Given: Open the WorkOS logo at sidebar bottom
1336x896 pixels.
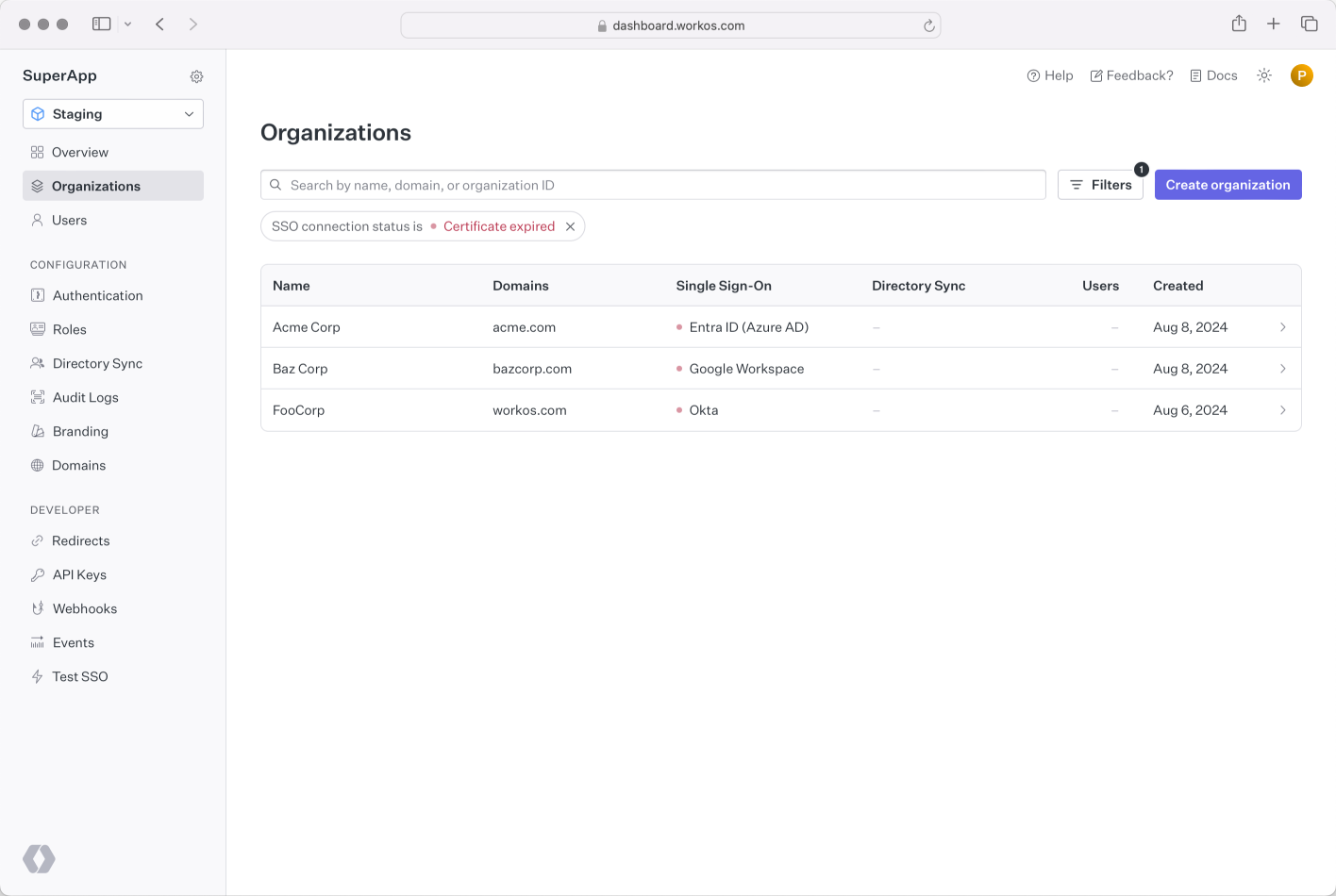Looking at the screenshot, I should click(39, 859).
